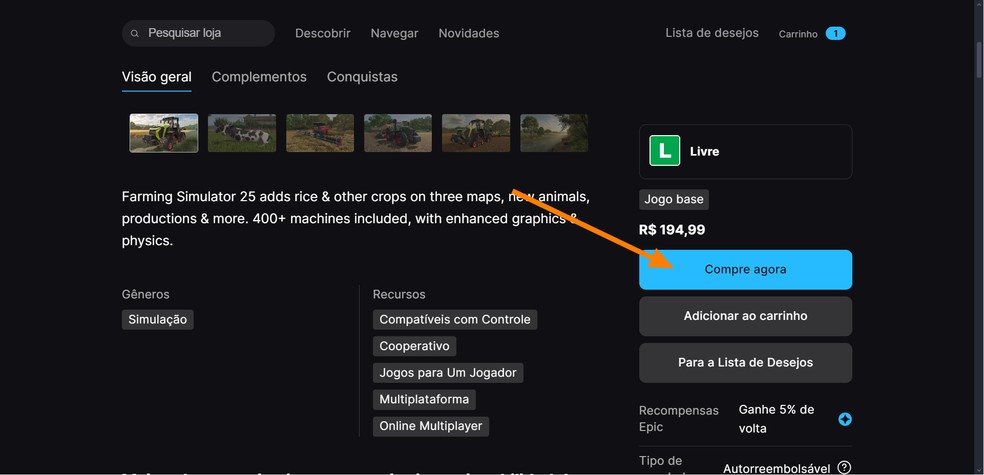Focus the Pesquisar loja search field
Screen dimensions: 984x475
tap(198, 33)
